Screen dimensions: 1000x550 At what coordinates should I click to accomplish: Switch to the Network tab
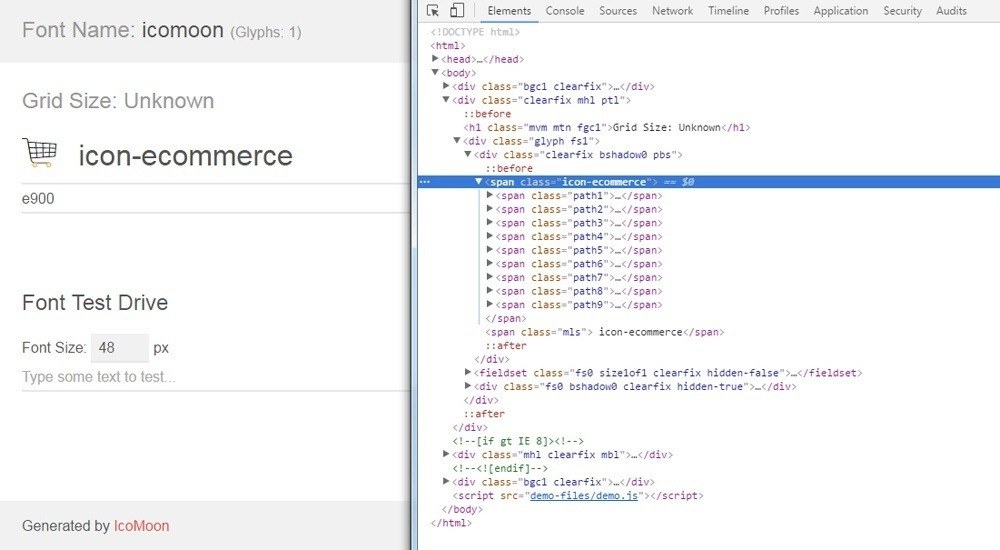click(x=672, y=11)
